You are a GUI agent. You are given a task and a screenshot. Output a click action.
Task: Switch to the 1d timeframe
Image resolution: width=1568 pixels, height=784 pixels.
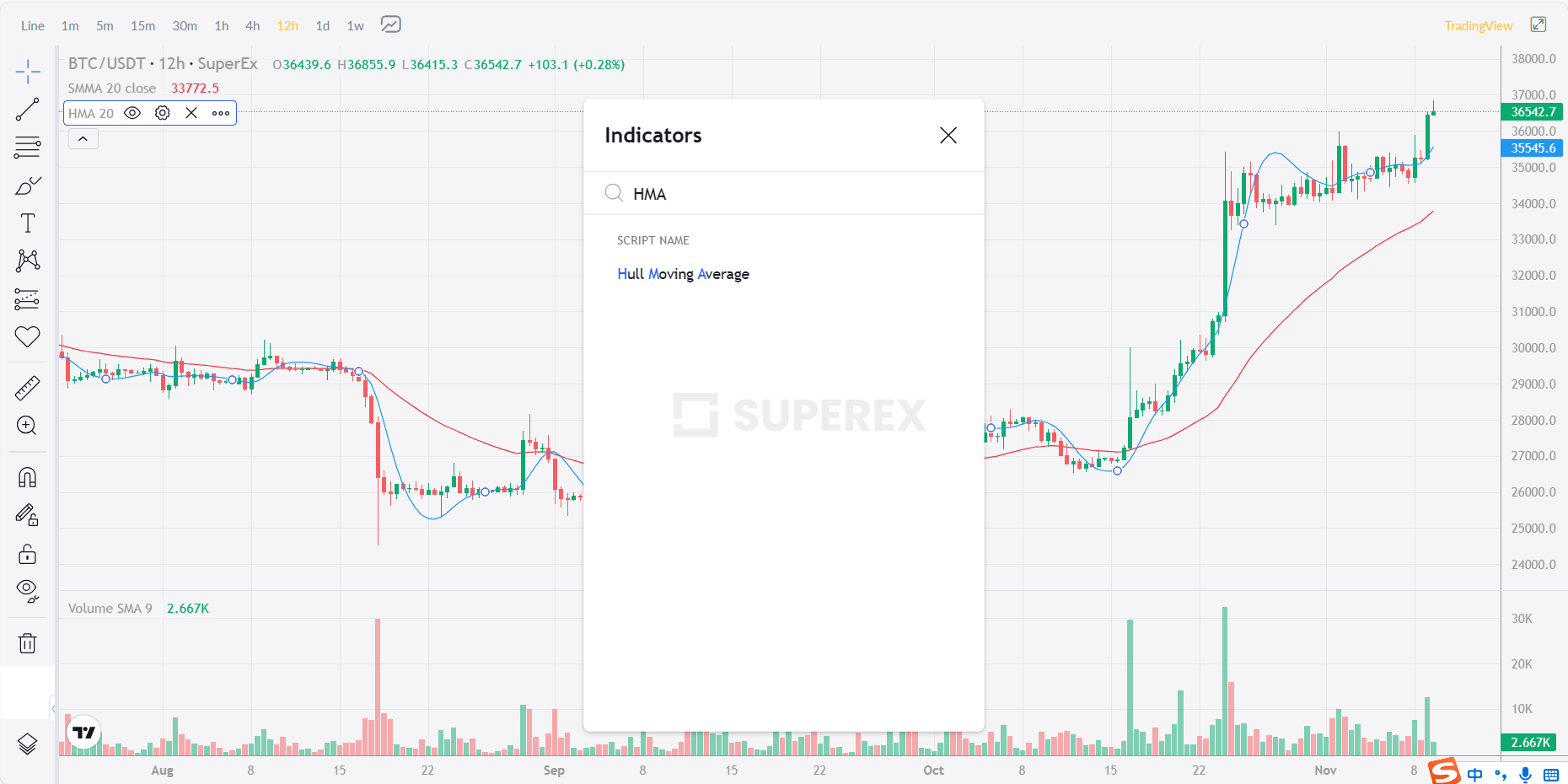coord(321,25)
